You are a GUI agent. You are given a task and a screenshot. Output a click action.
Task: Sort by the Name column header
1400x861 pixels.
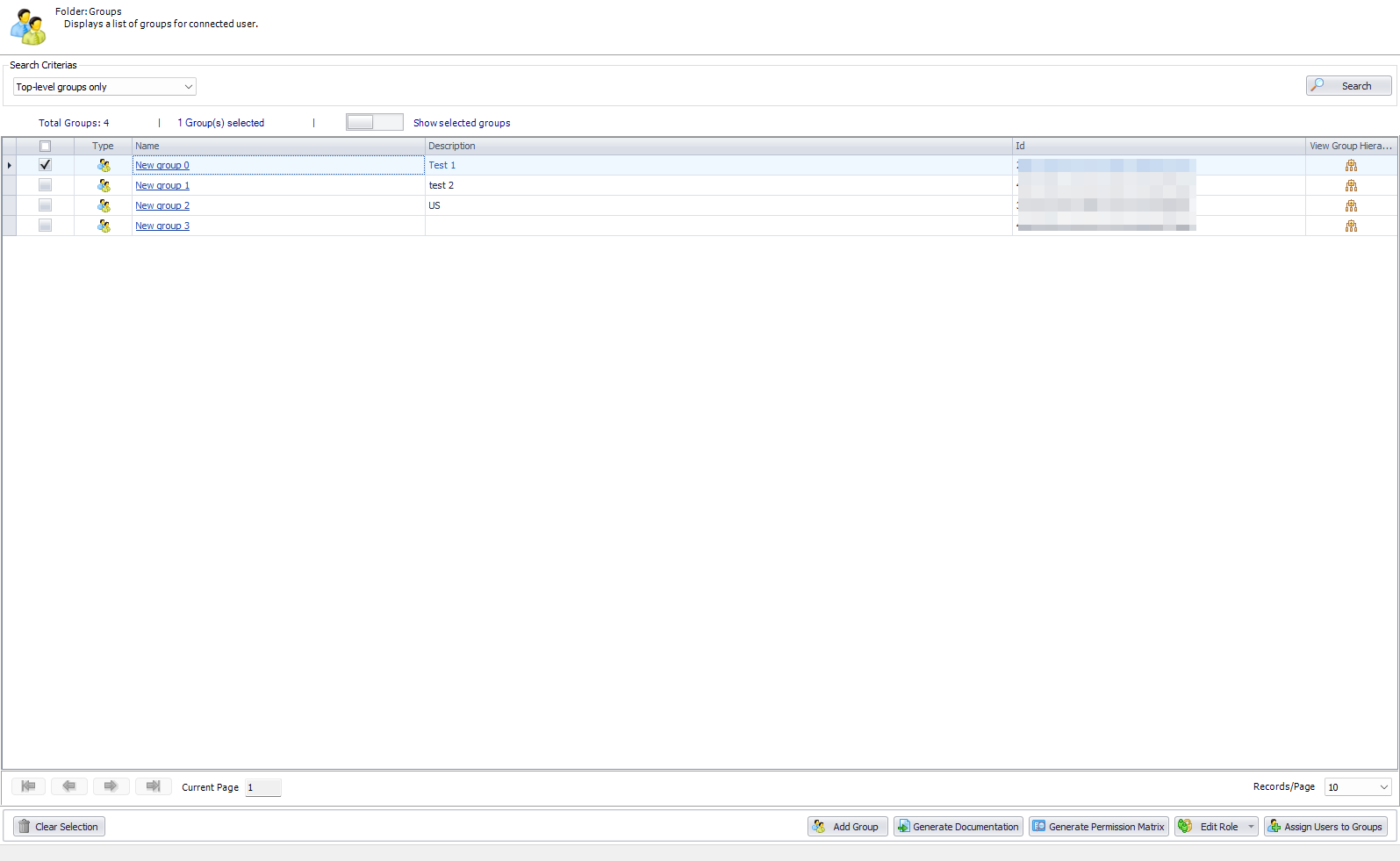278,147
